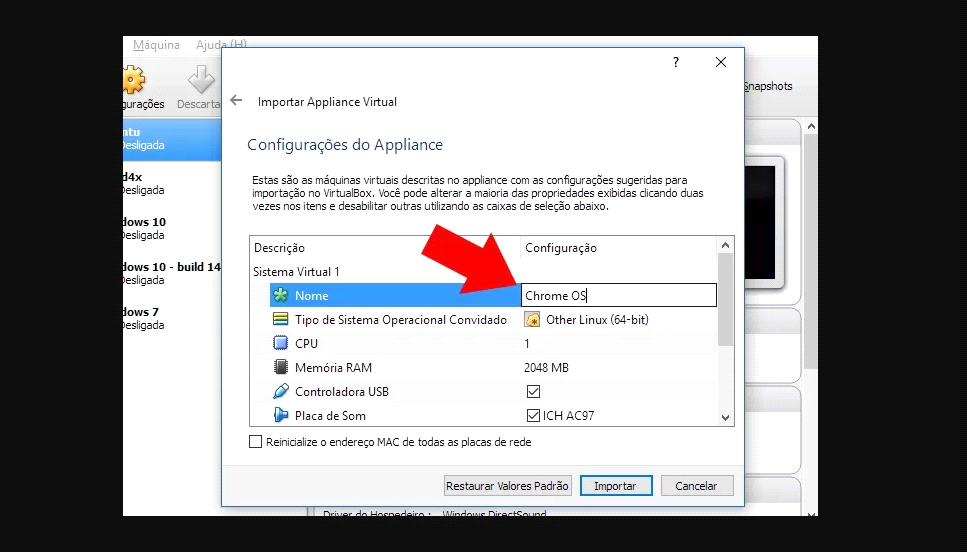
Task: Click the name field containing Chrome OS
Action: click(619, 295)
